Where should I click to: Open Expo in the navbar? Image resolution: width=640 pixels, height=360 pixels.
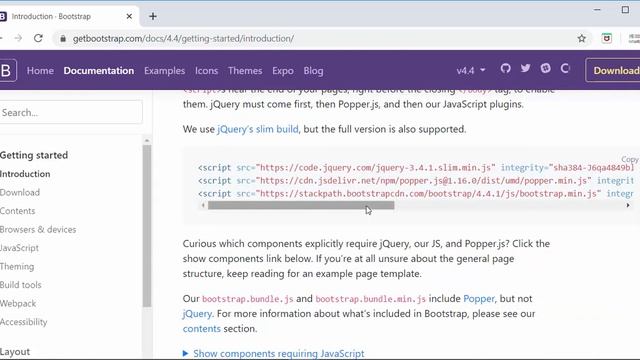(283, 71)
